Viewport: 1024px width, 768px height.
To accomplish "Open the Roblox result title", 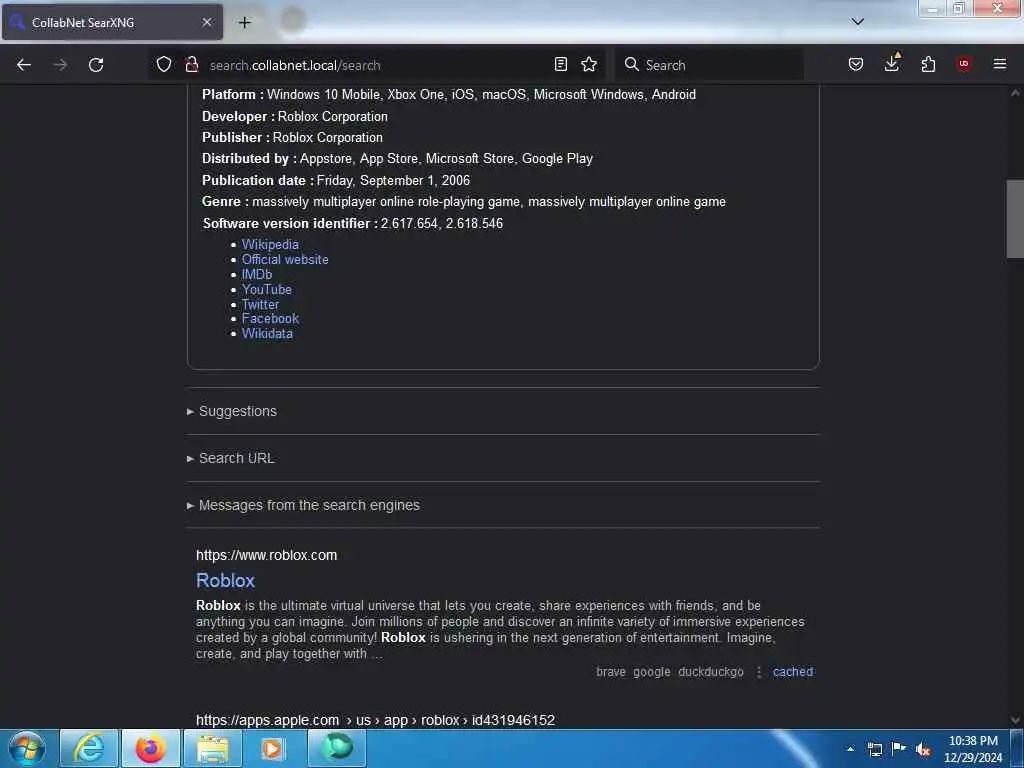I will click(x=225, y=581).
